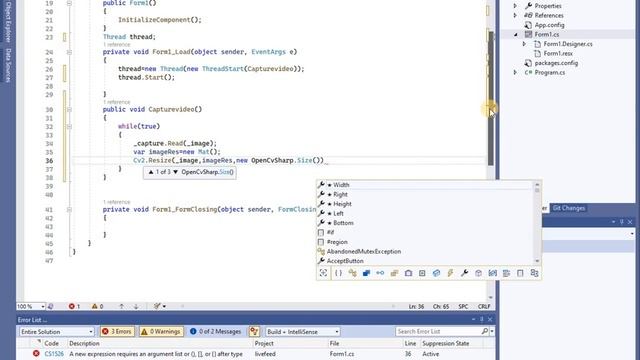Toggle IntelliSense classes filter icon
This screenshot has height=360, width=640.
pyautogui.click(x=352, y=273)
